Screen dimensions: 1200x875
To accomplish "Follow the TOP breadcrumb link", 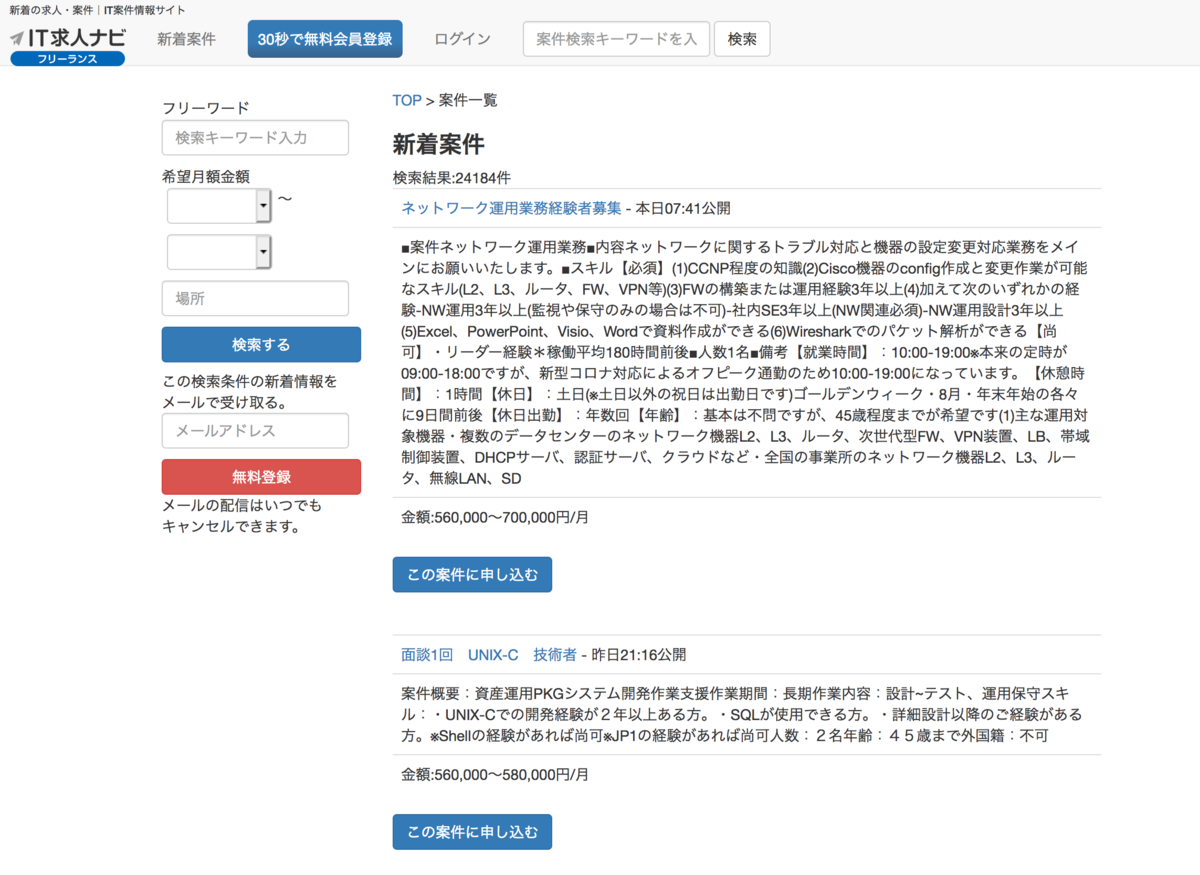I will (407, 100).
